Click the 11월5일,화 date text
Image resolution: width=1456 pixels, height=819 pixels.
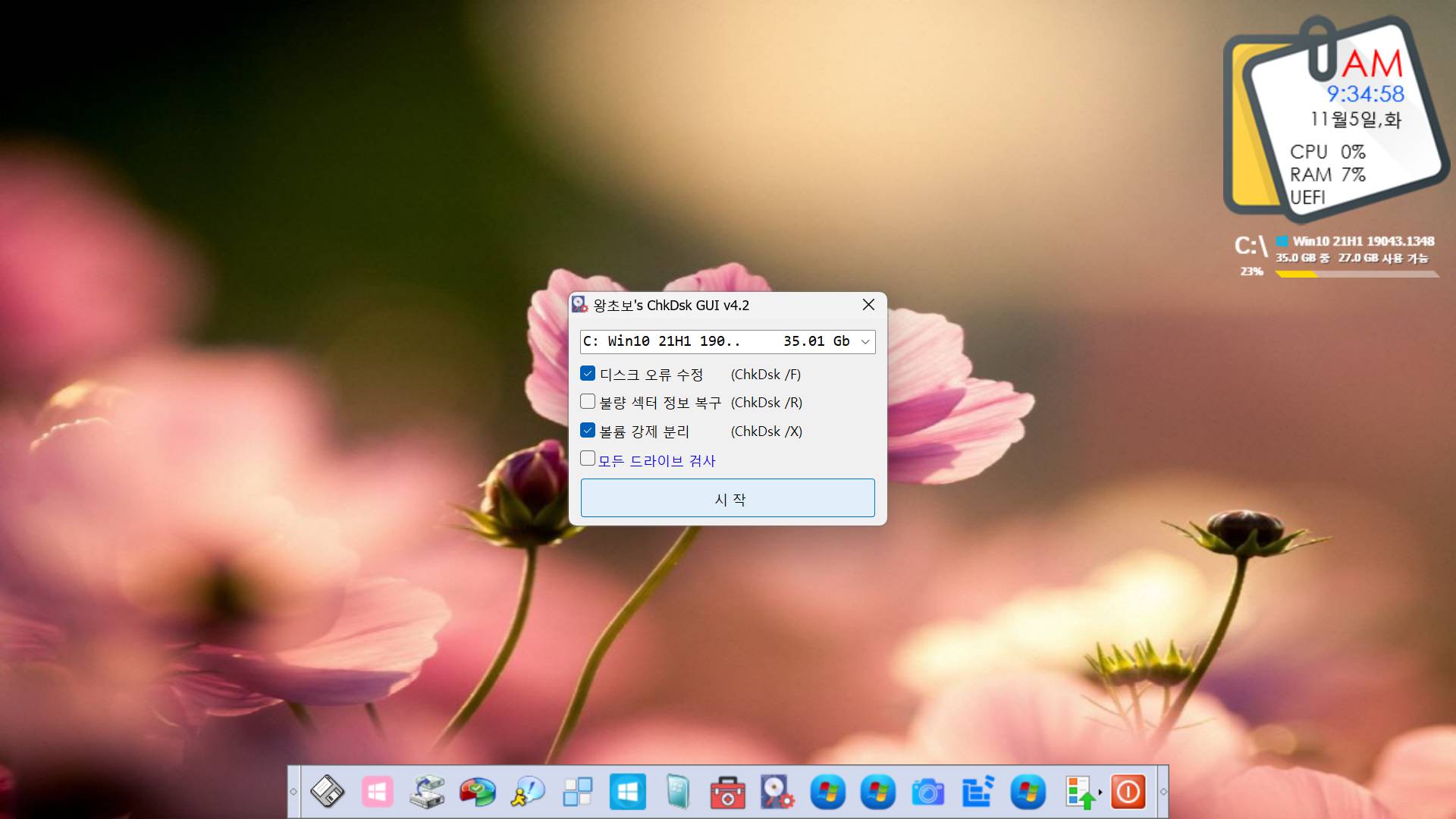point(1356,119)
